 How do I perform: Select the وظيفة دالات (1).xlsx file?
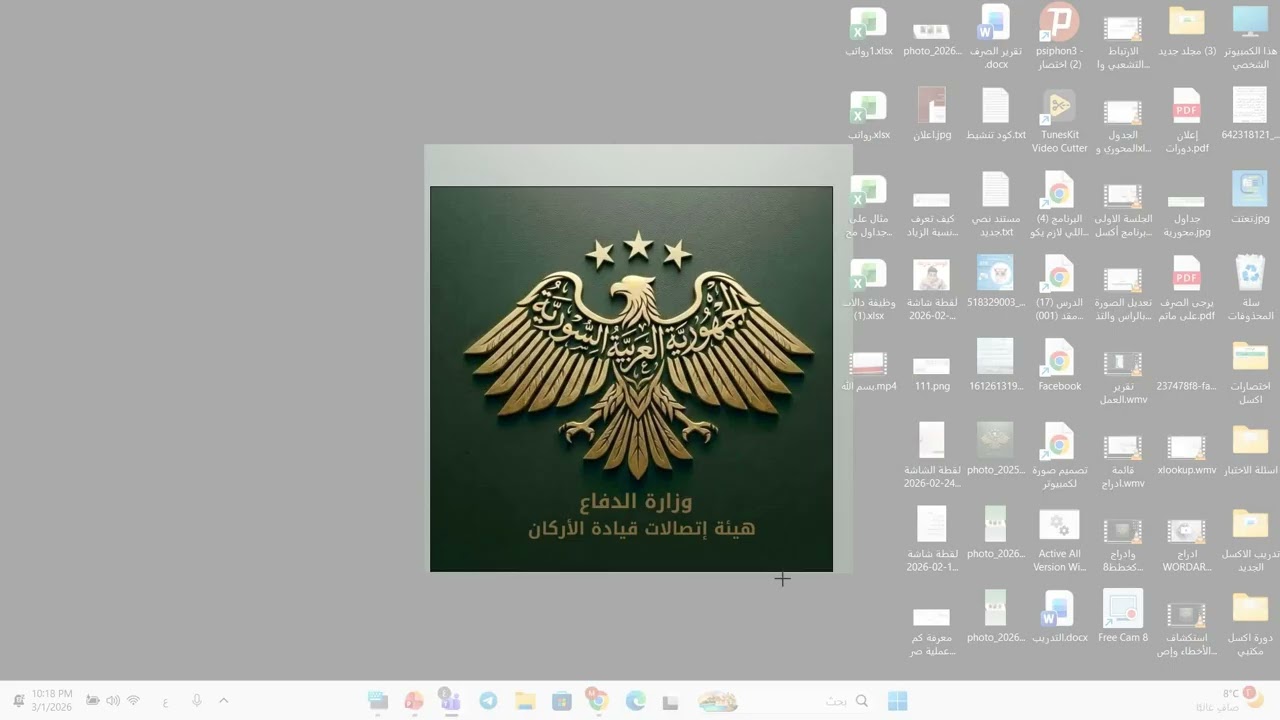coord(868,289)
